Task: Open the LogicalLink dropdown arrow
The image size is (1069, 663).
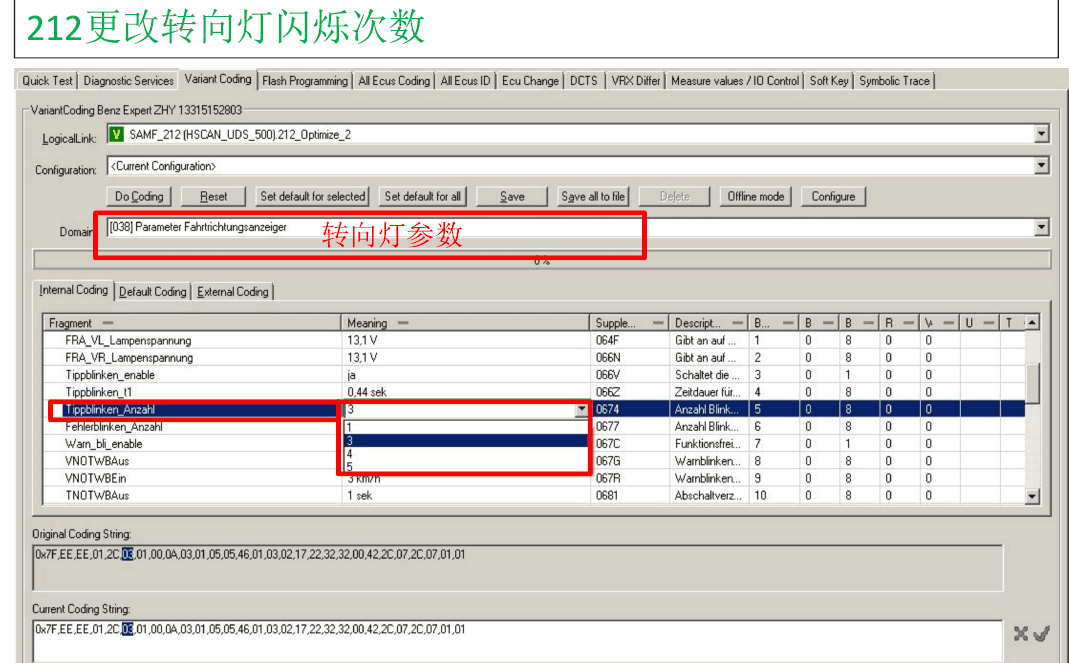Action: point(1042,134)
